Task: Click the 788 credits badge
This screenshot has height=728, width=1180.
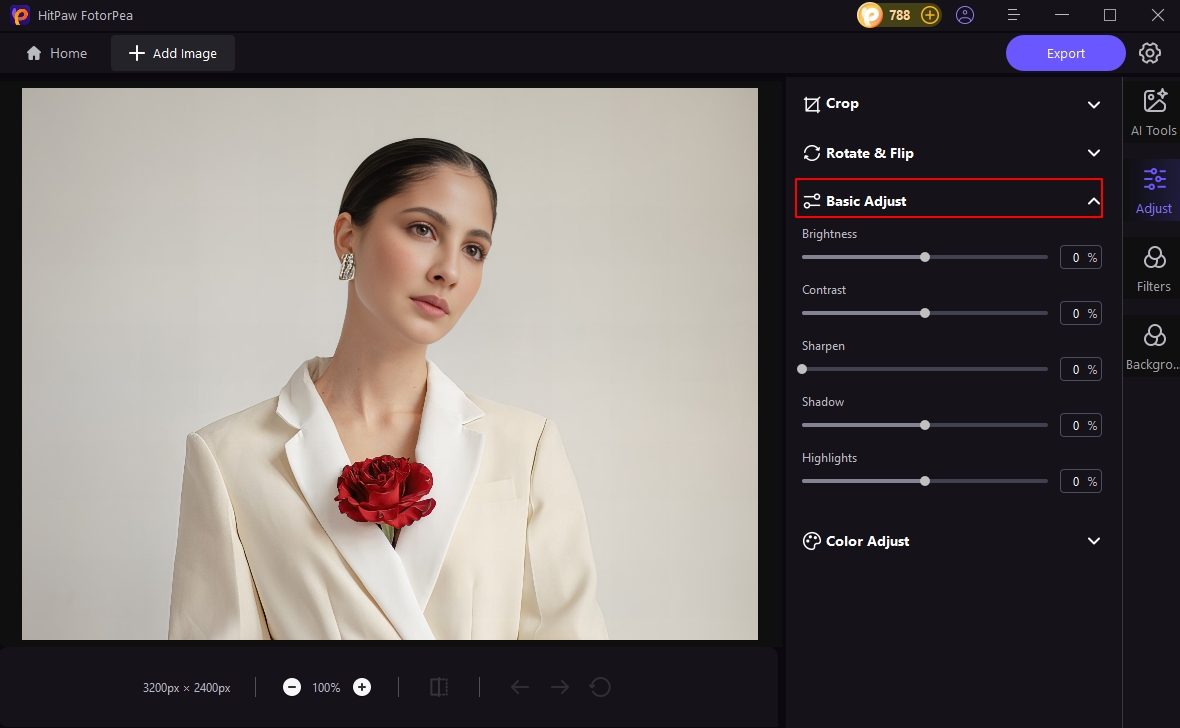Action: coord(898,15)
